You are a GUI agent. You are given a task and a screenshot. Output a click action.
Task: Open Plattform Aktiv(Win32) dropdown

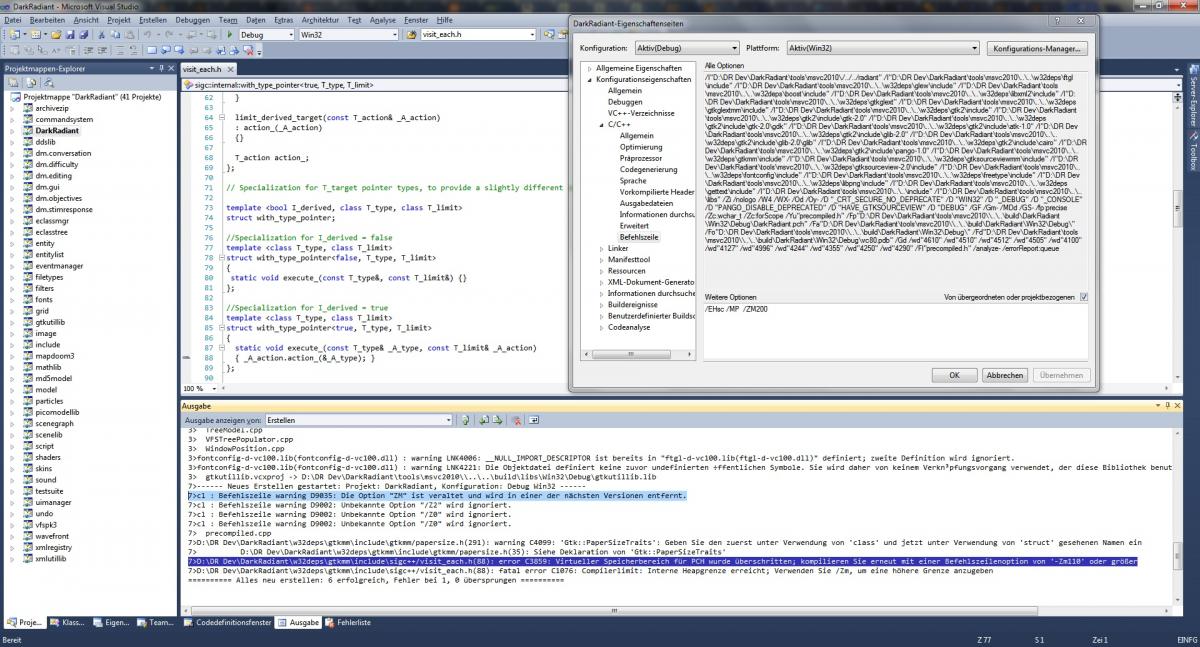tap(881, 48)
